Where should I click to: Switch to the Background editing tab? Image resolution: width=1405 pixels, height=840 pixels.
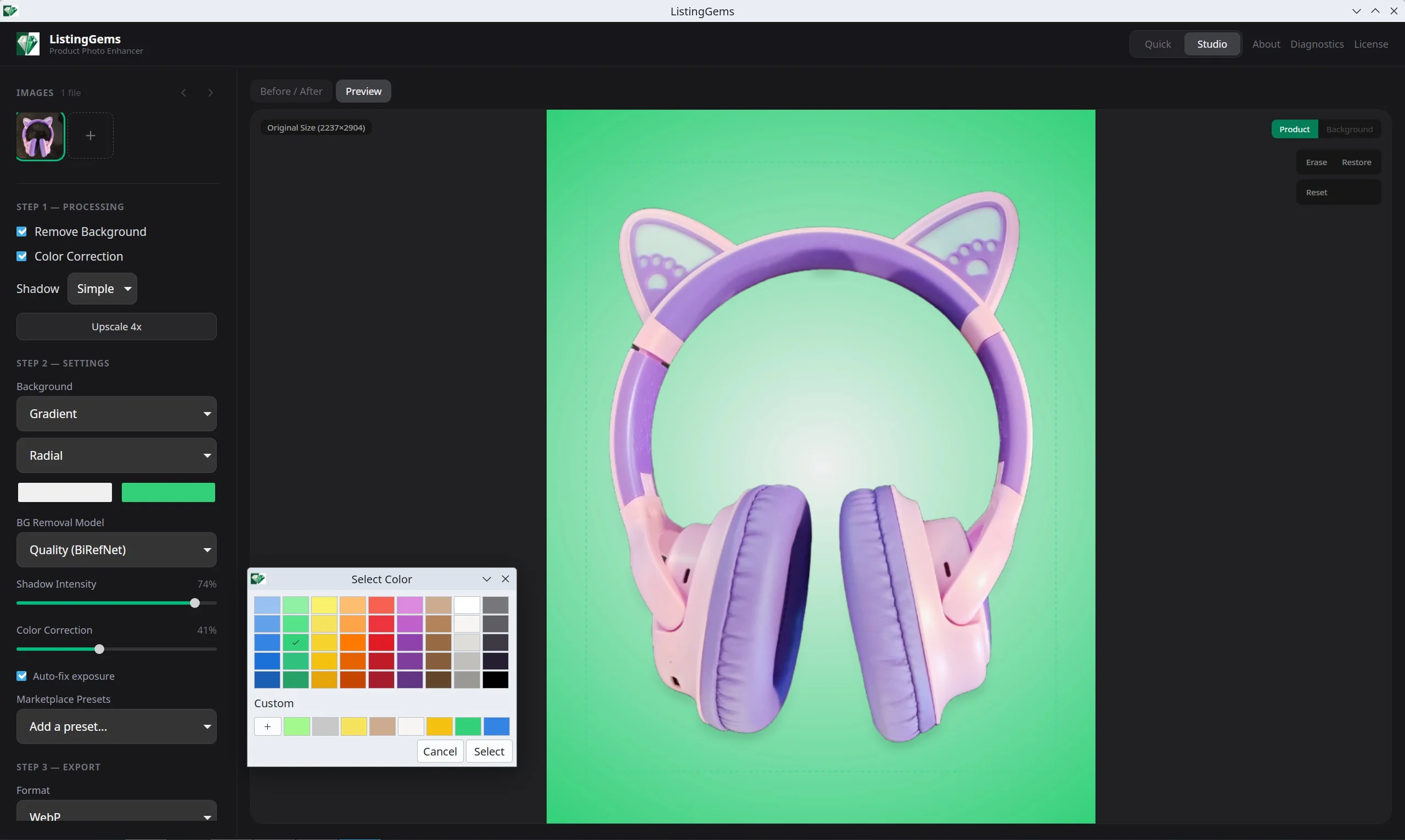coord(1350,129)
